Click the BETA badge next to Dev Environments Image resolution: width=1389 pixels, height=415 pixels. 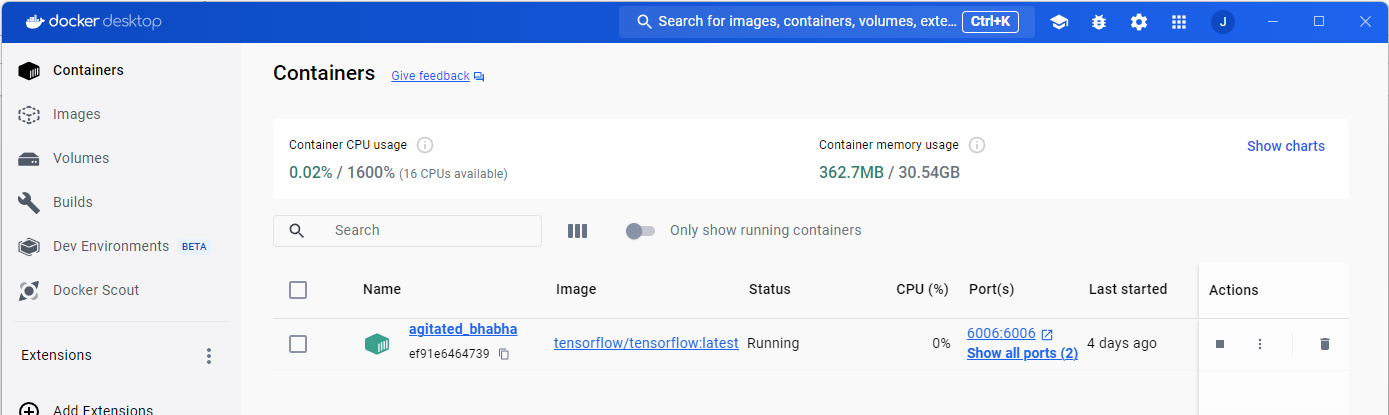click(x=194, y=247)
